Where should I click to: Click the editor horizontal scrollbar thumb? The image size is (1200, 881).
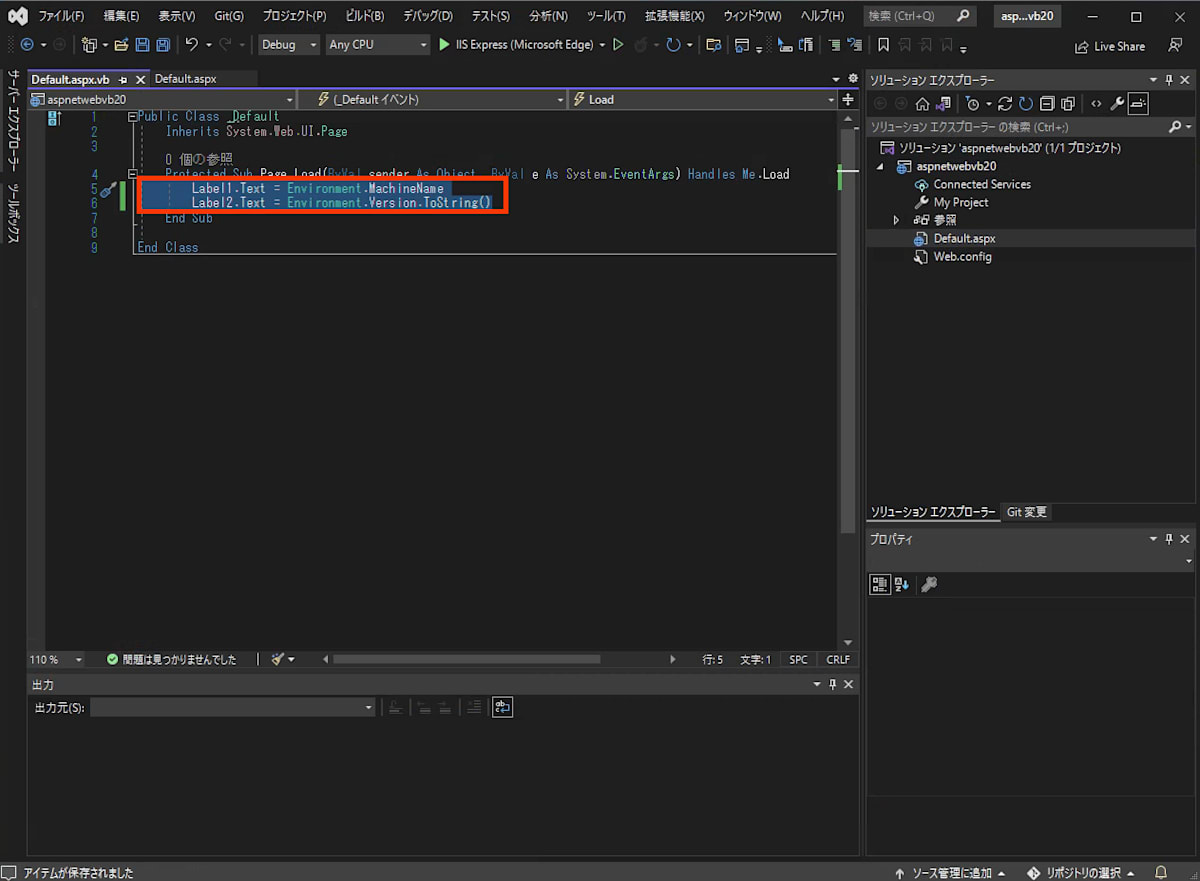click(x=467, y=659)
